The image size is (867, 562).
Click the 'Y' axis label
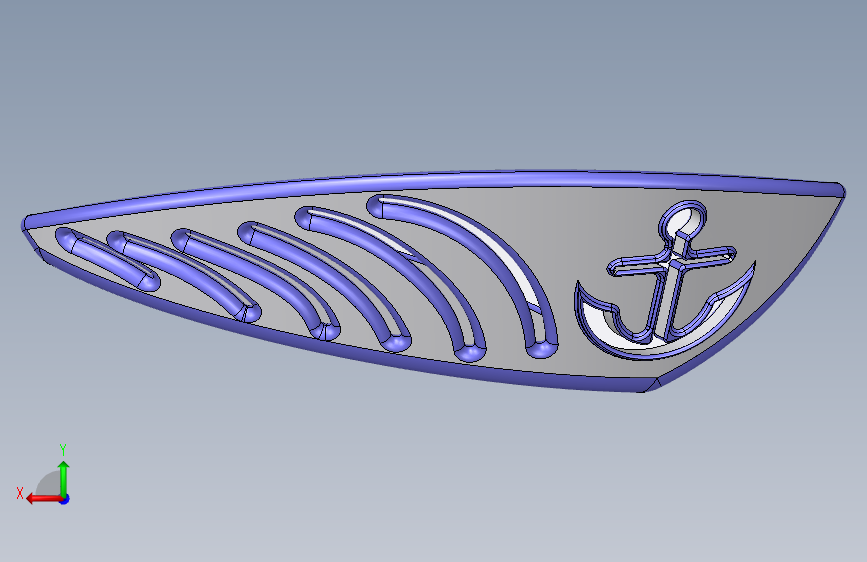coord(63,450)
